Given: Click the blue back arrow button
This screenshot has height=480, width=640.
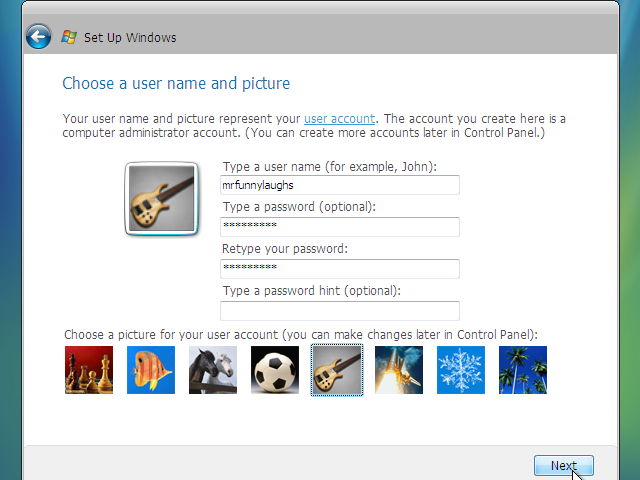Looking at the screenshot, I should pos(38,38).
